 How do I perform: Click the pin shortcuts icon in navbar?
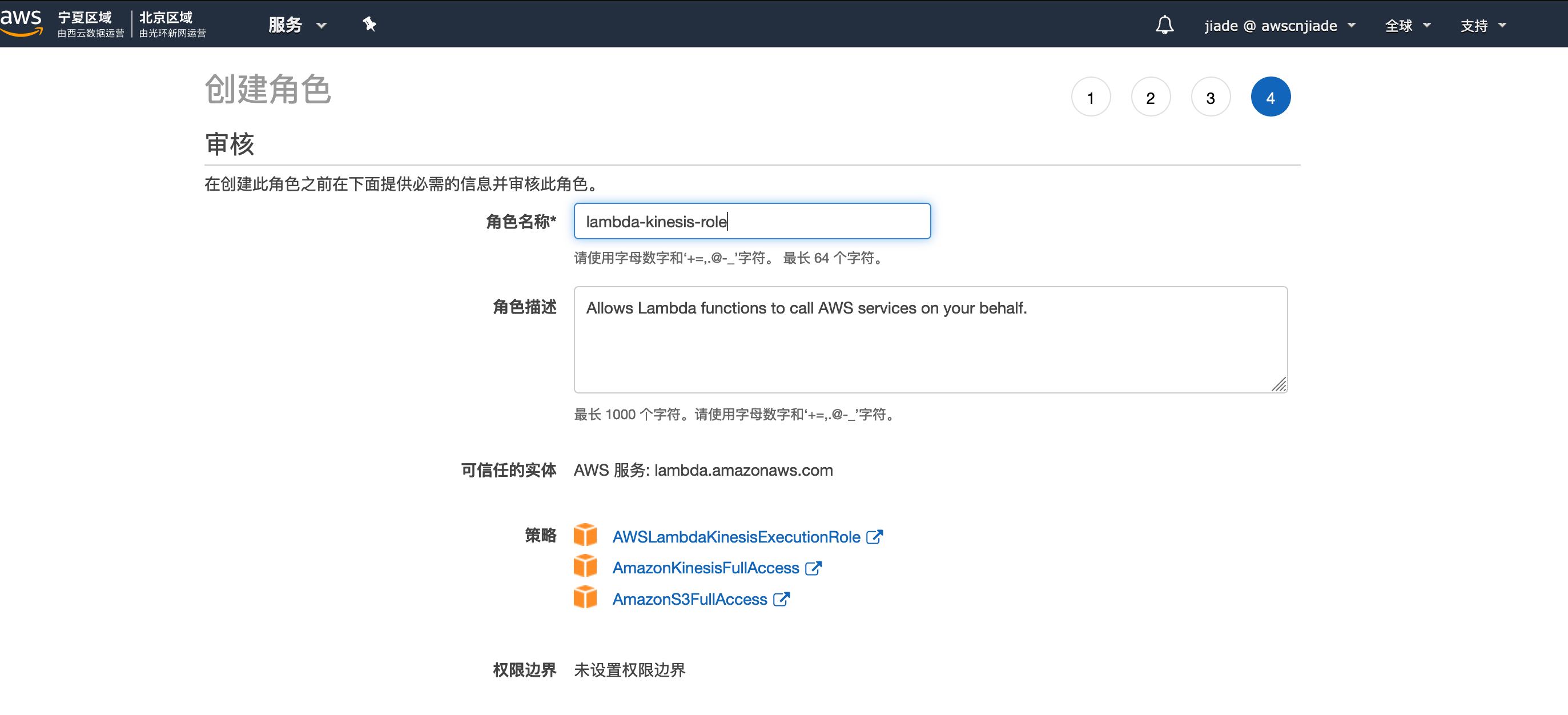tap(369, 25)
